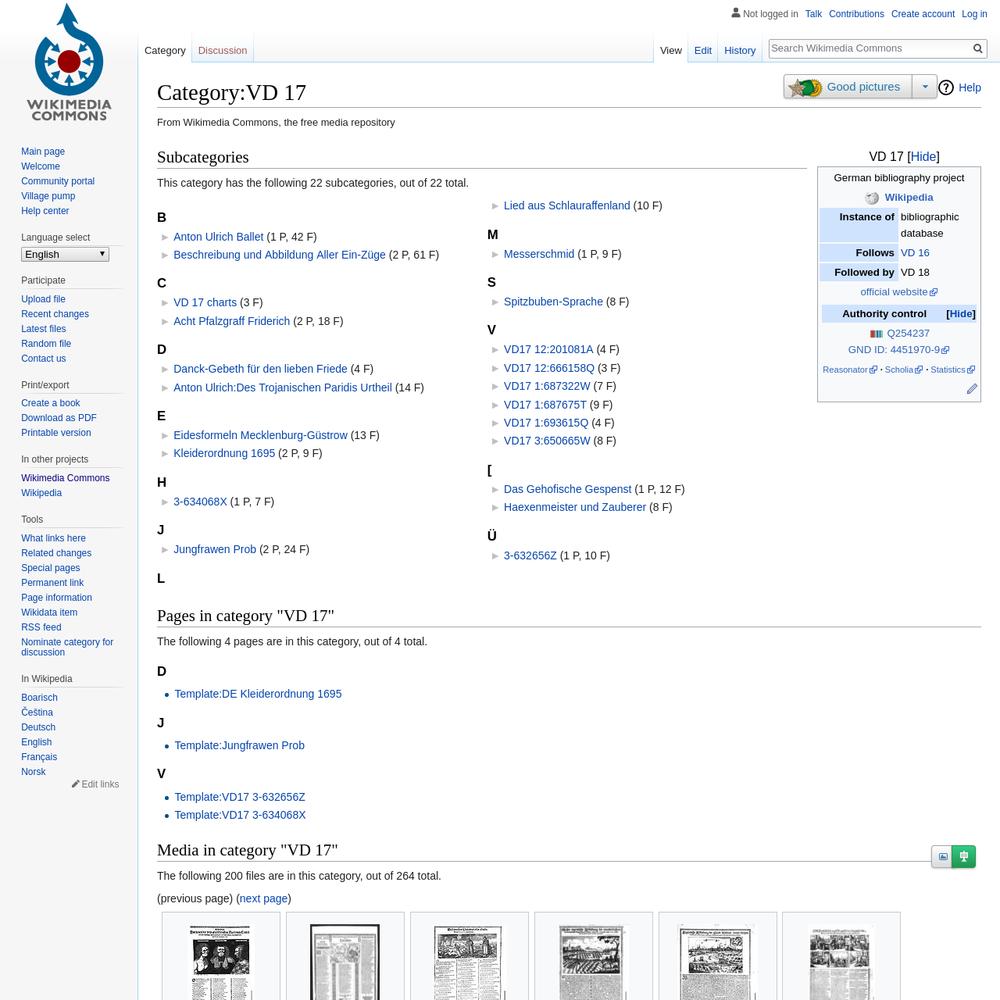Screen dimensions: 1000x1000
Task: Click the Help question mark icon
Action: [x=946, y=87]
